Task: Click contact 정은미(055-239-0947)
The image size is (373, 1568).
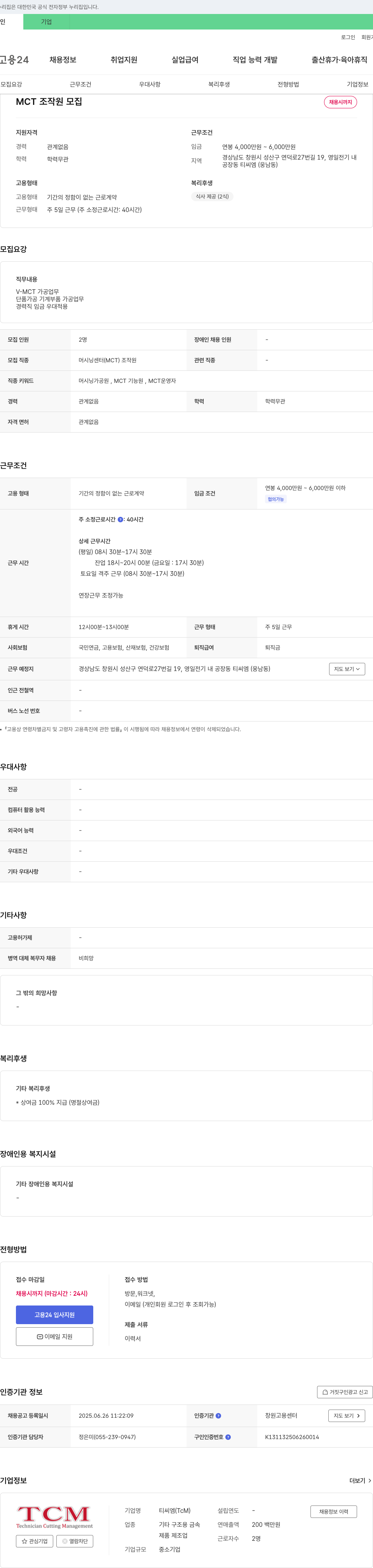Action: (107, 1436)
